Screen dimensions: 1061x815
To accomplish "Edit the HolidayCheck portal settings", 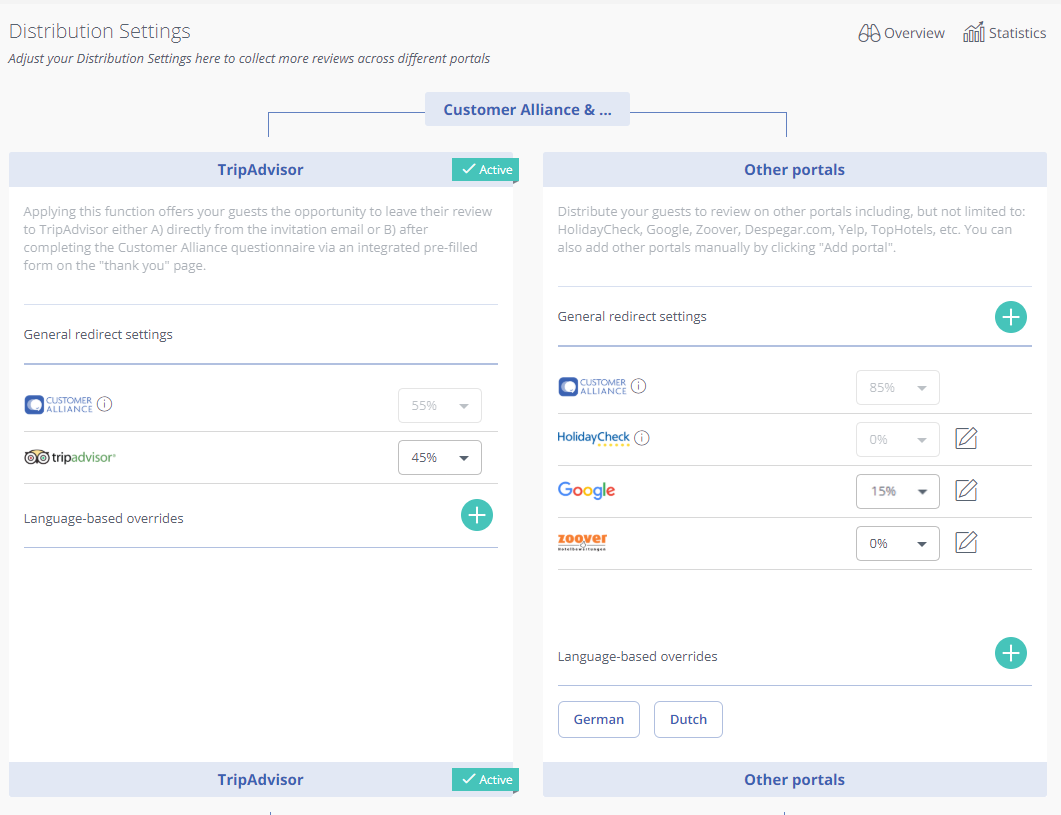I will point(966,439).
